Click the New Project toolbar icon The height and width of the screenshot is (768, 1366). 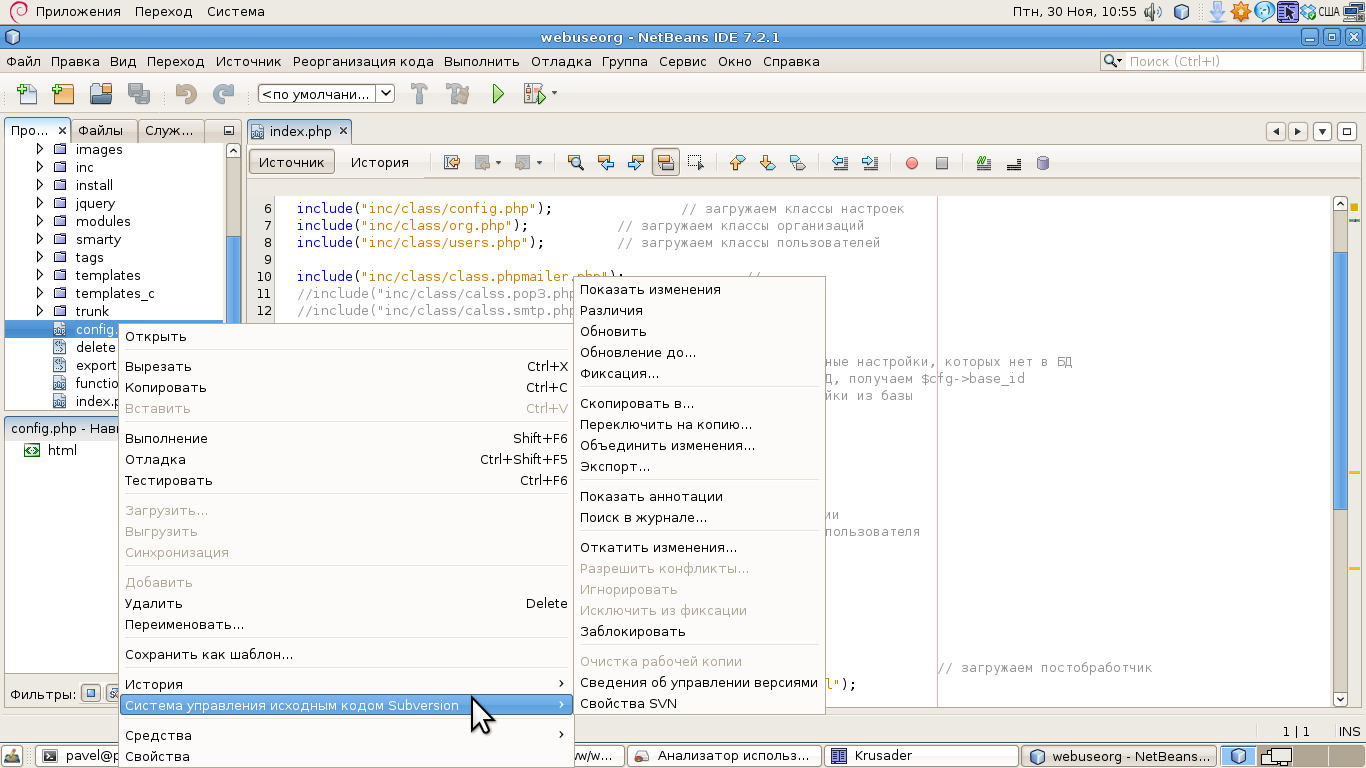[63, 94]
